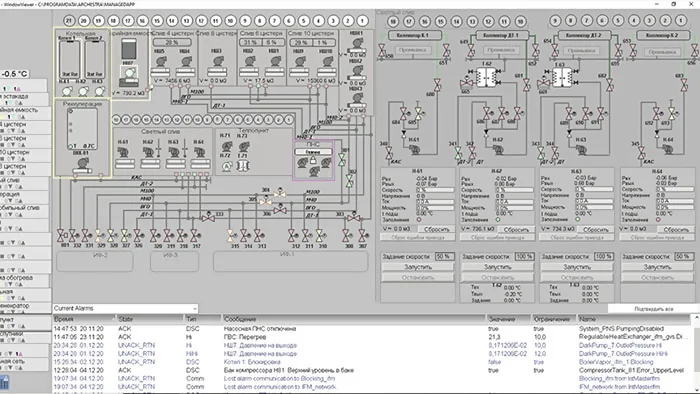The height and width of the screenshot is (394, 700).
Task: Select control valve 304
Action: 280,193
